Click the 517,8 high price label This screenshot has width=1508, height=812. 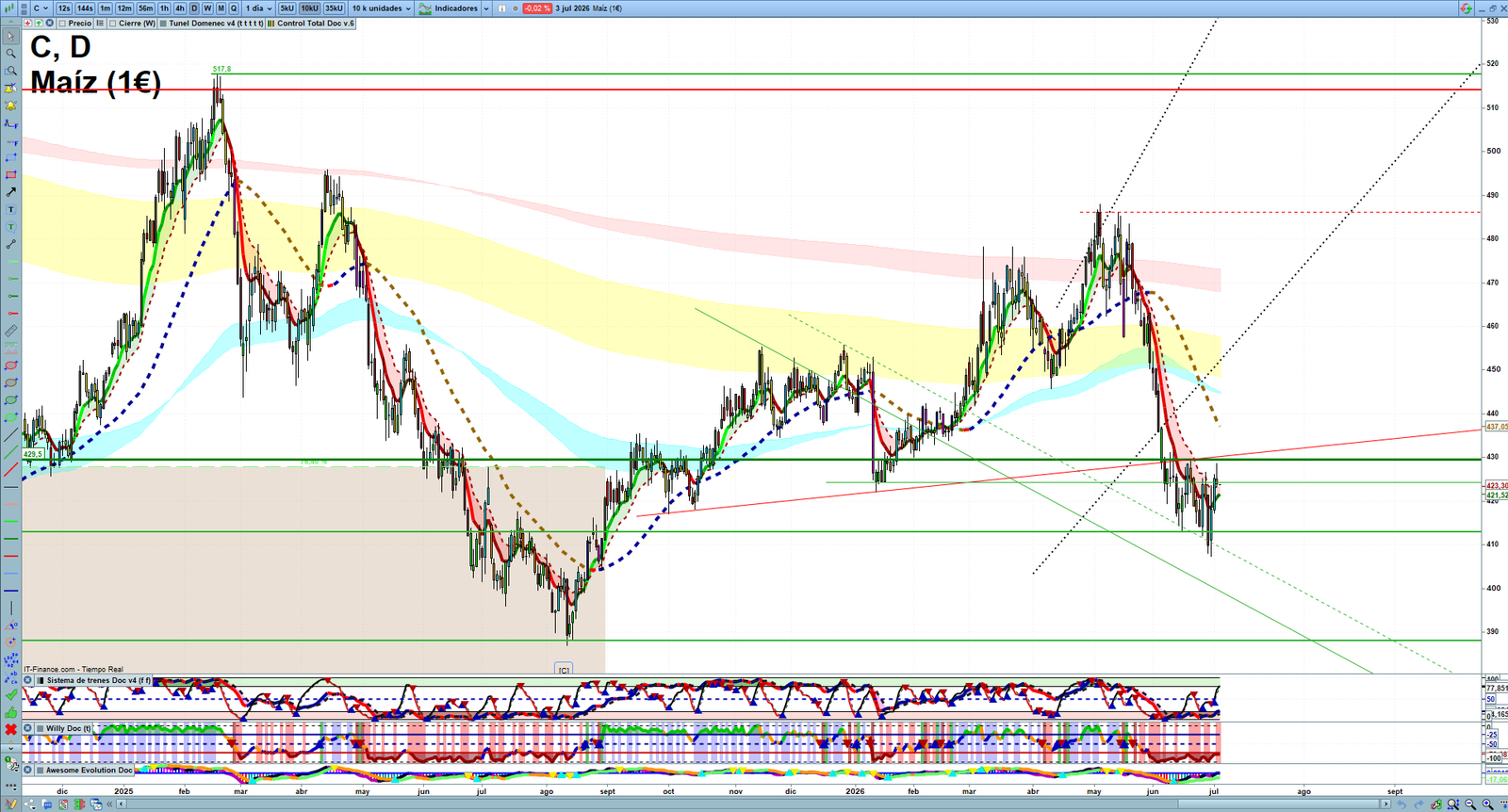click(x=221, y=69)
